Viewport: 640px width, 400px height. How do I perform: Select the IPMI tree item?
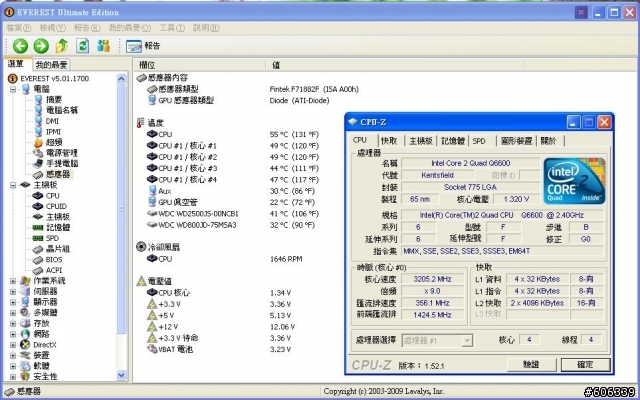pyautogui.click(x=53, y=132)
